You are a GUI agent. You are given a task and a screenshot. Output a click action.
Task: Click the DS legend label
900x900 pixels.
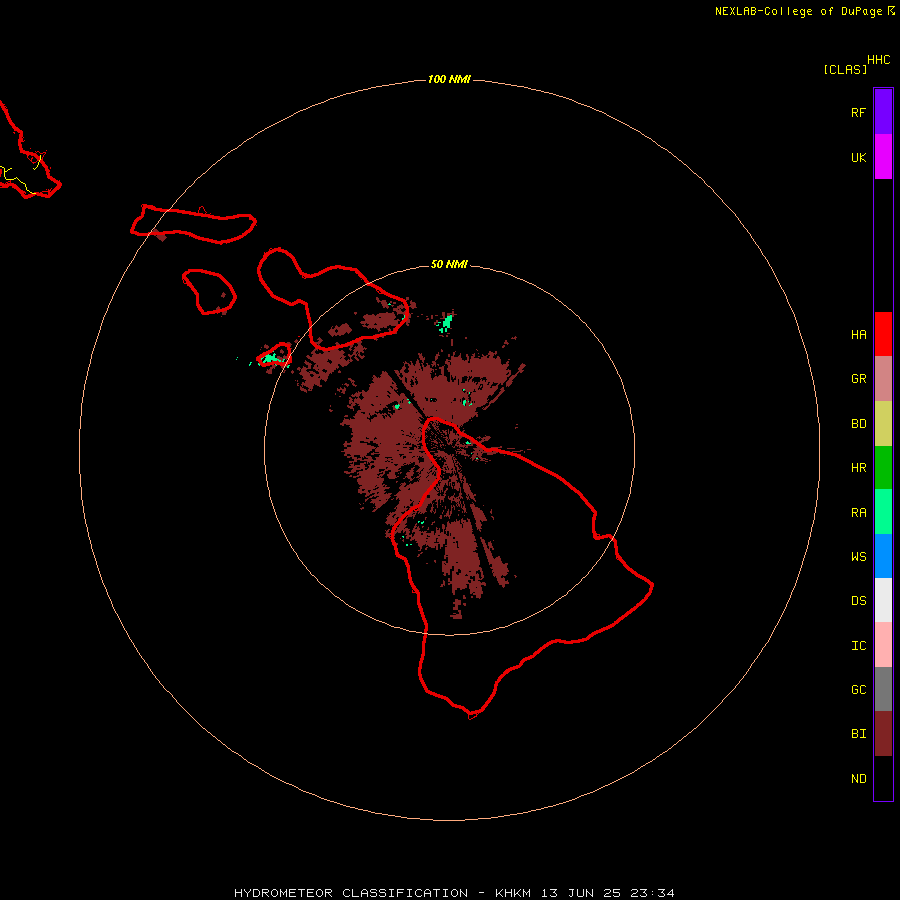point(858,601)
